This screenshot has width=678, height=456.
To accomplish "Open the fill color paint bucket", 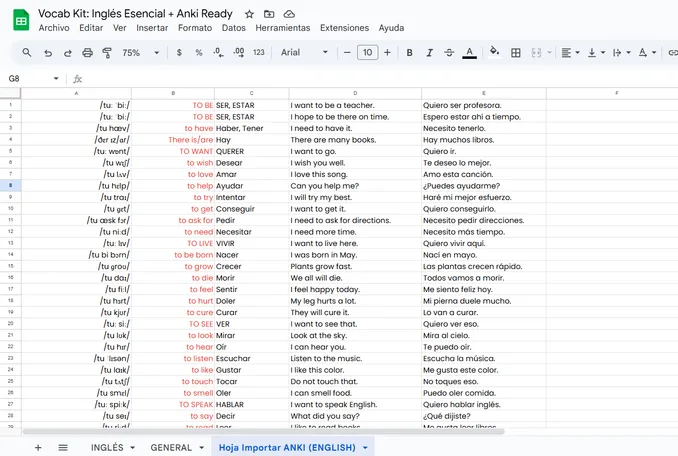I will click(x=494, y=52).
